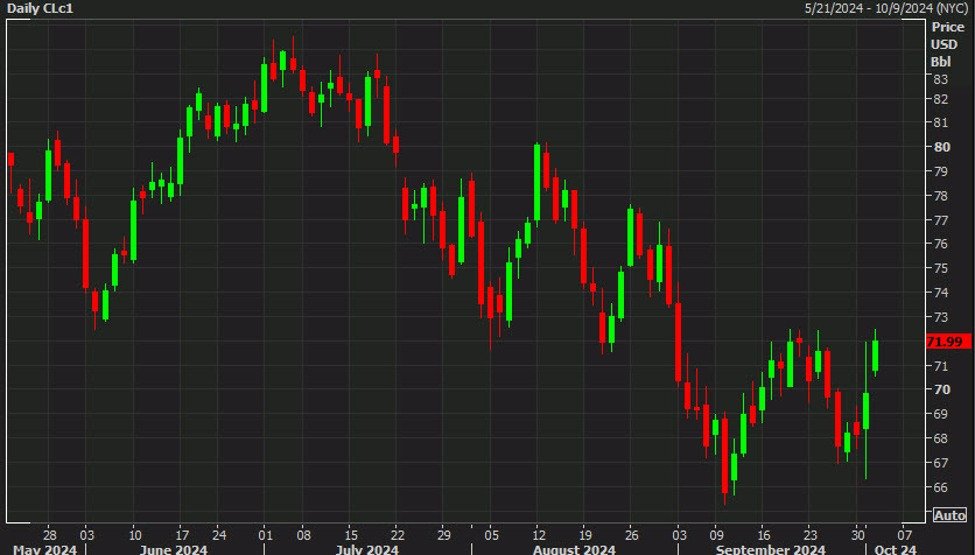The image size is (975, 555).
Task: Select the Price USD Bbl axis label
Action: click(x=947, y=44)
